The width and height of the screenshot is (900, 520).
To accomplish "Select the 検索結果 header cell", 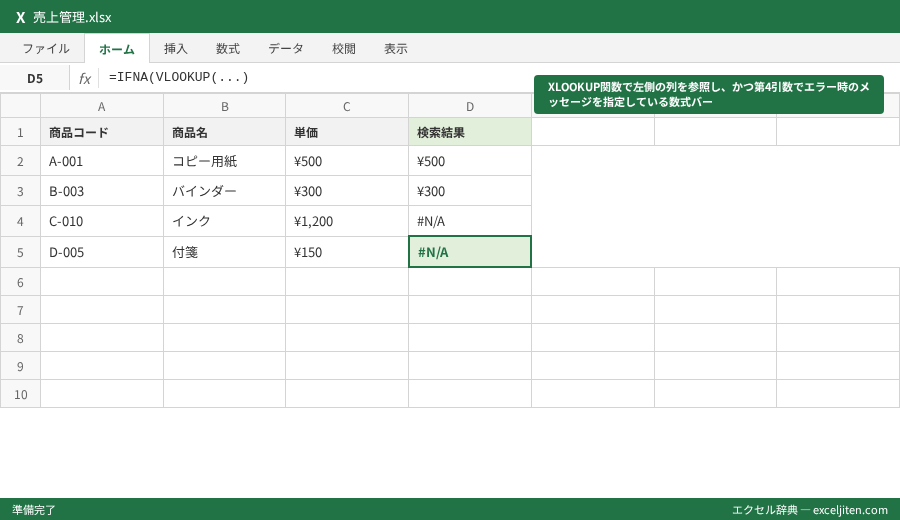I will pyautogui.click(x=470, y=132).
